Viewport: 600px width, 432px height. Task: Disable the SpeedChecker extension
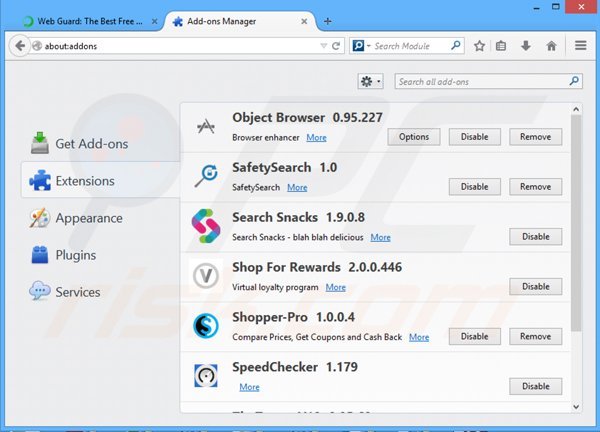(x=535, y=386)
